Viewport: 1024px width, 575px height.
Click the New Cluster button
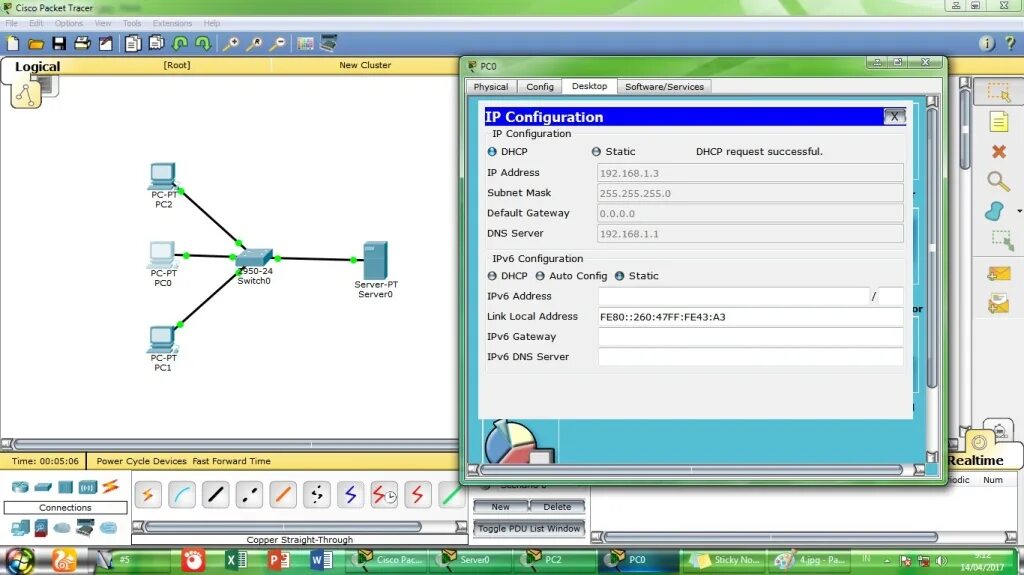[365, 65]
